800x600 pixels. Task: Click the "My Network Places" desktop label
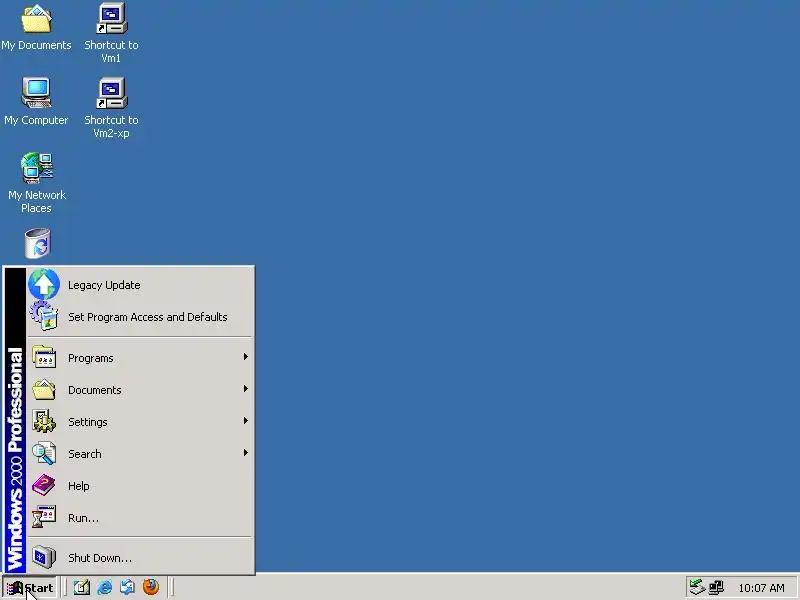coord(37,202)
